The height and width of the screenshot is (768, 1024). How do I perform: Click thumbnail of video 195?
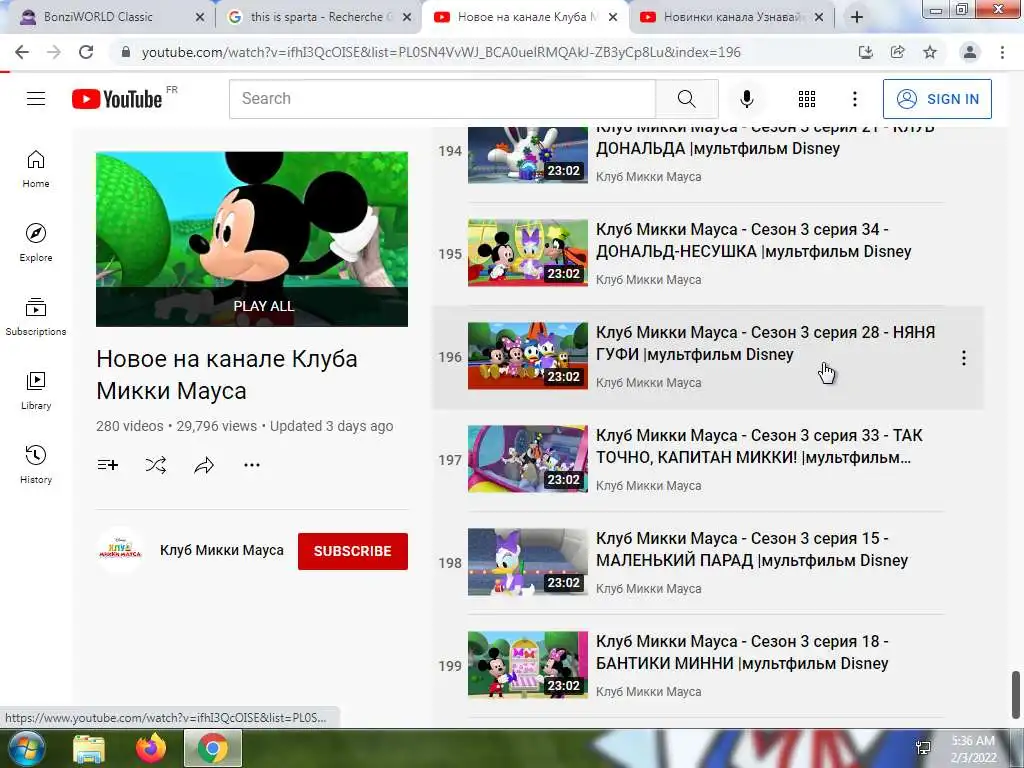[528, 253]
